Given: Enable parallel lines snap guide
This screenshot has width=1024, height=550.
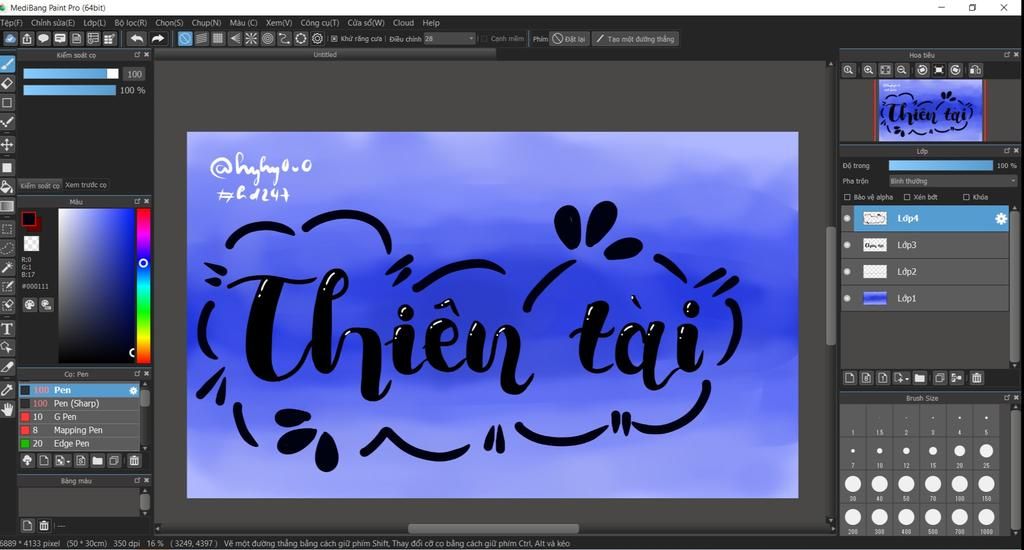Looking at the screenshot, I should click(202, 39).
